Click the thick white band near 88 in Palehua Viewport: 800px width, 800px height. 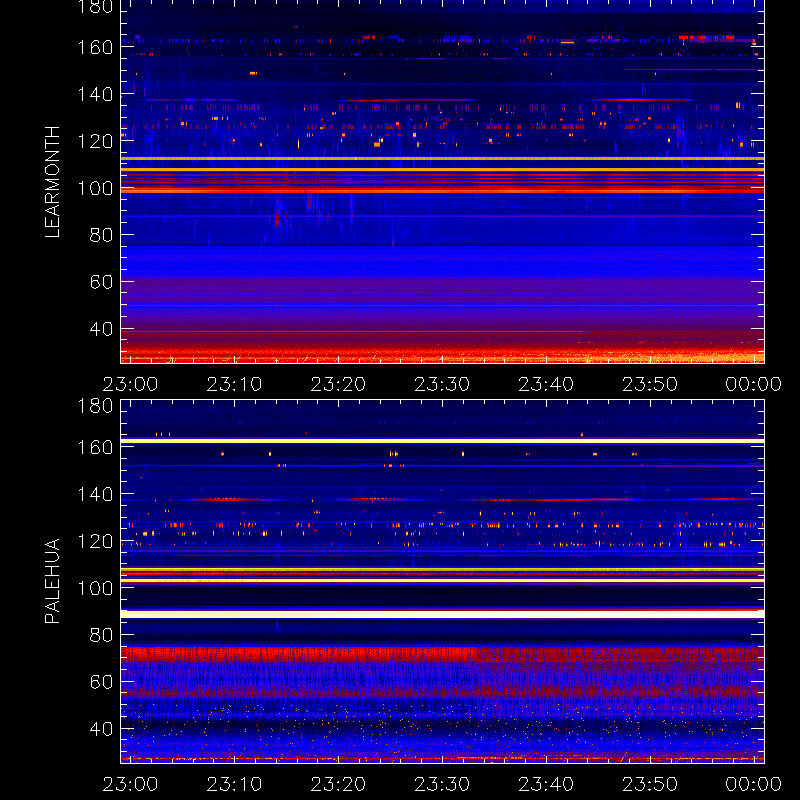coord(442,614)
